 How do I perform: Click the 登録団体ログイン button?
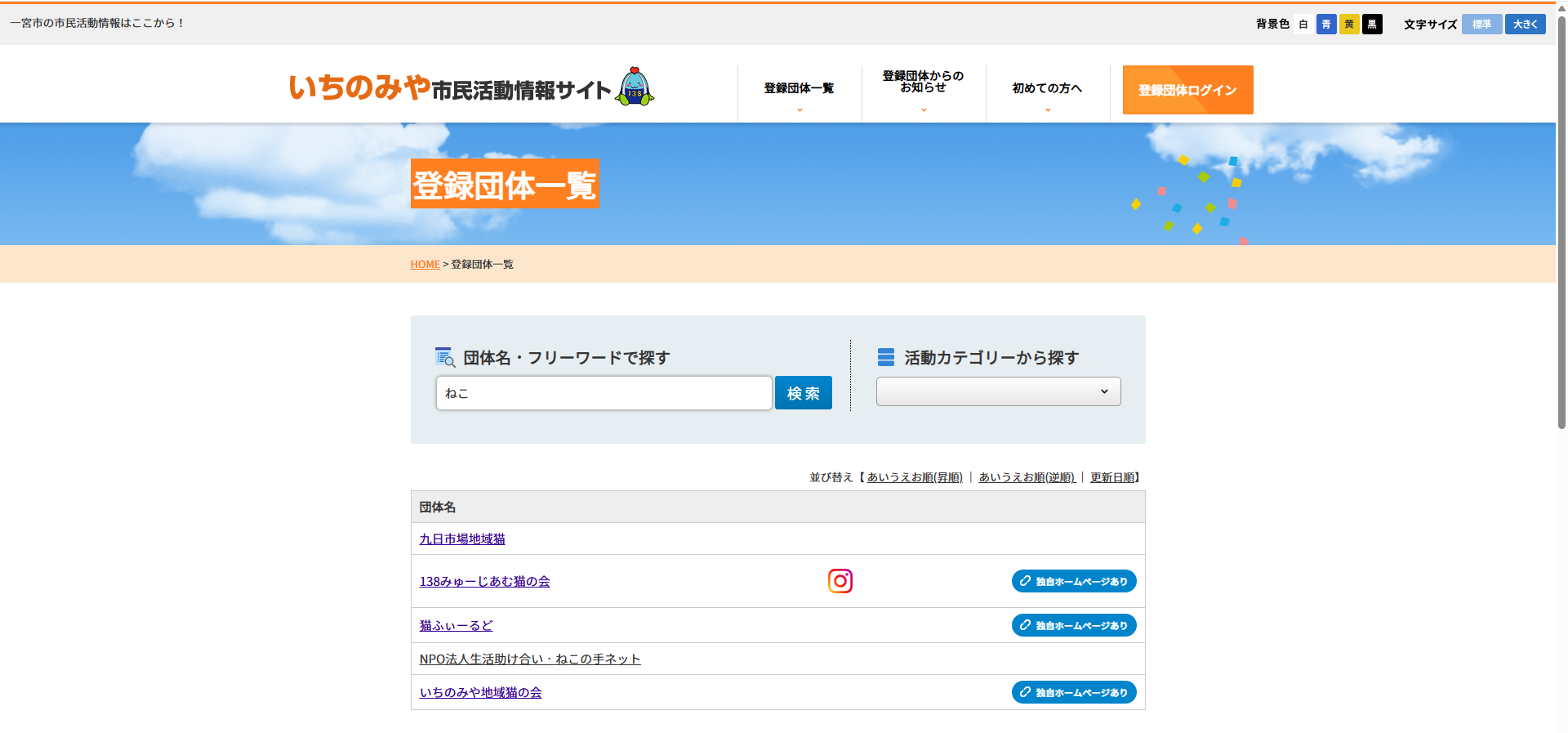pos(1187,90)
